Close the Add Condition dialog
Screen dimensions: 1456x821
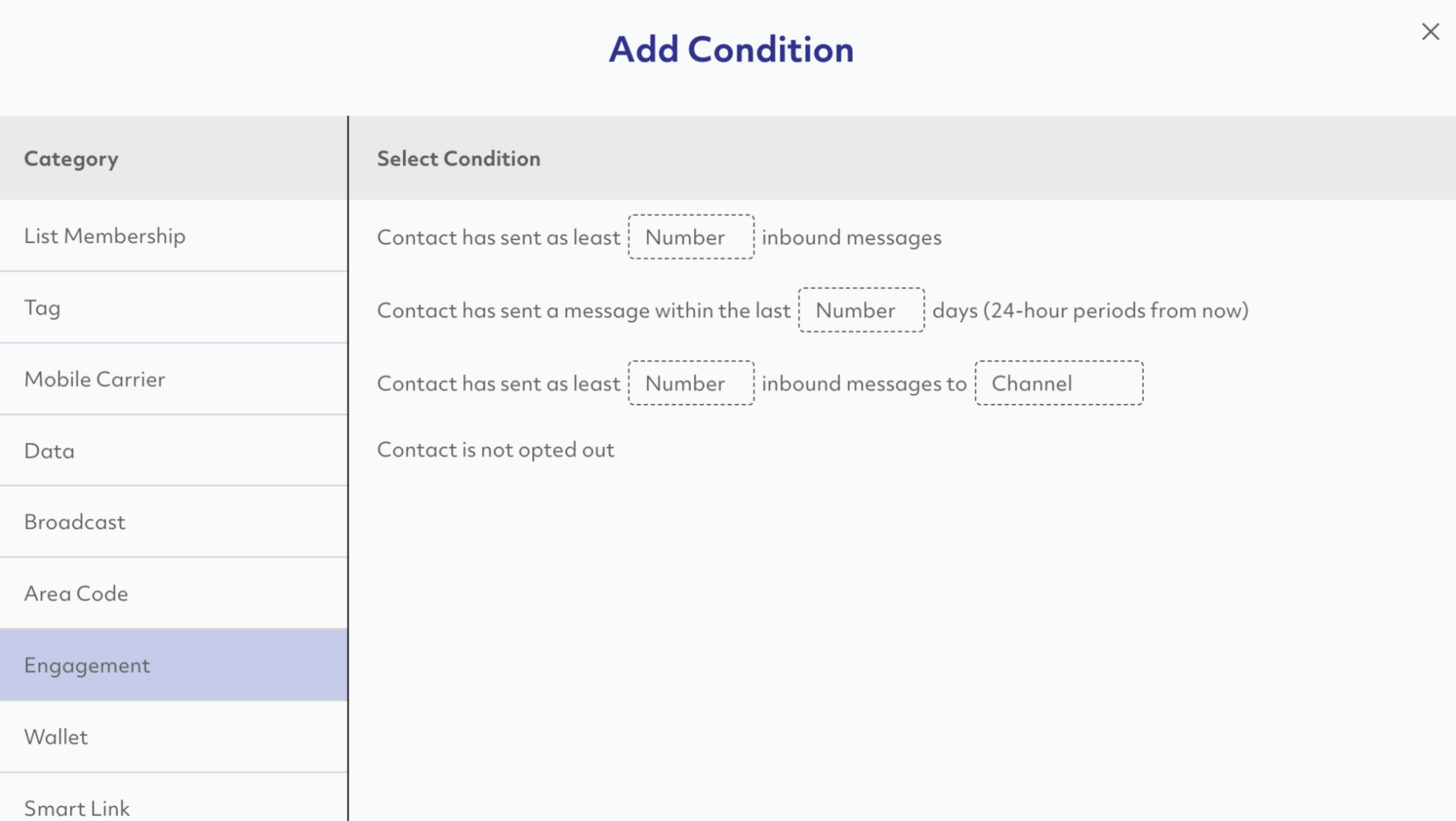[x=1430, y=32]
